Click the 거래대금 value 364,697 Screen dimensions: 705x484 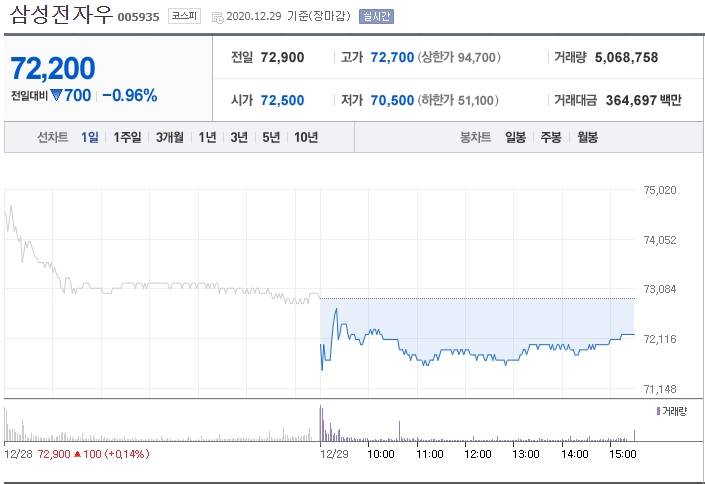pos(631,100)
